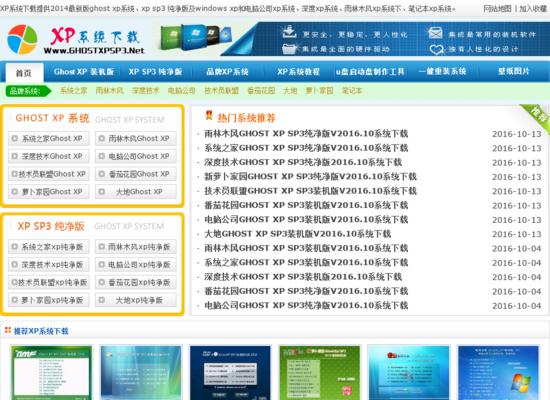This screenshot has height=400, width=550.
Task: Open 番茄花园GHOST XP SP3装机版V2016.10系统下载 link
Action: point(306,205)
